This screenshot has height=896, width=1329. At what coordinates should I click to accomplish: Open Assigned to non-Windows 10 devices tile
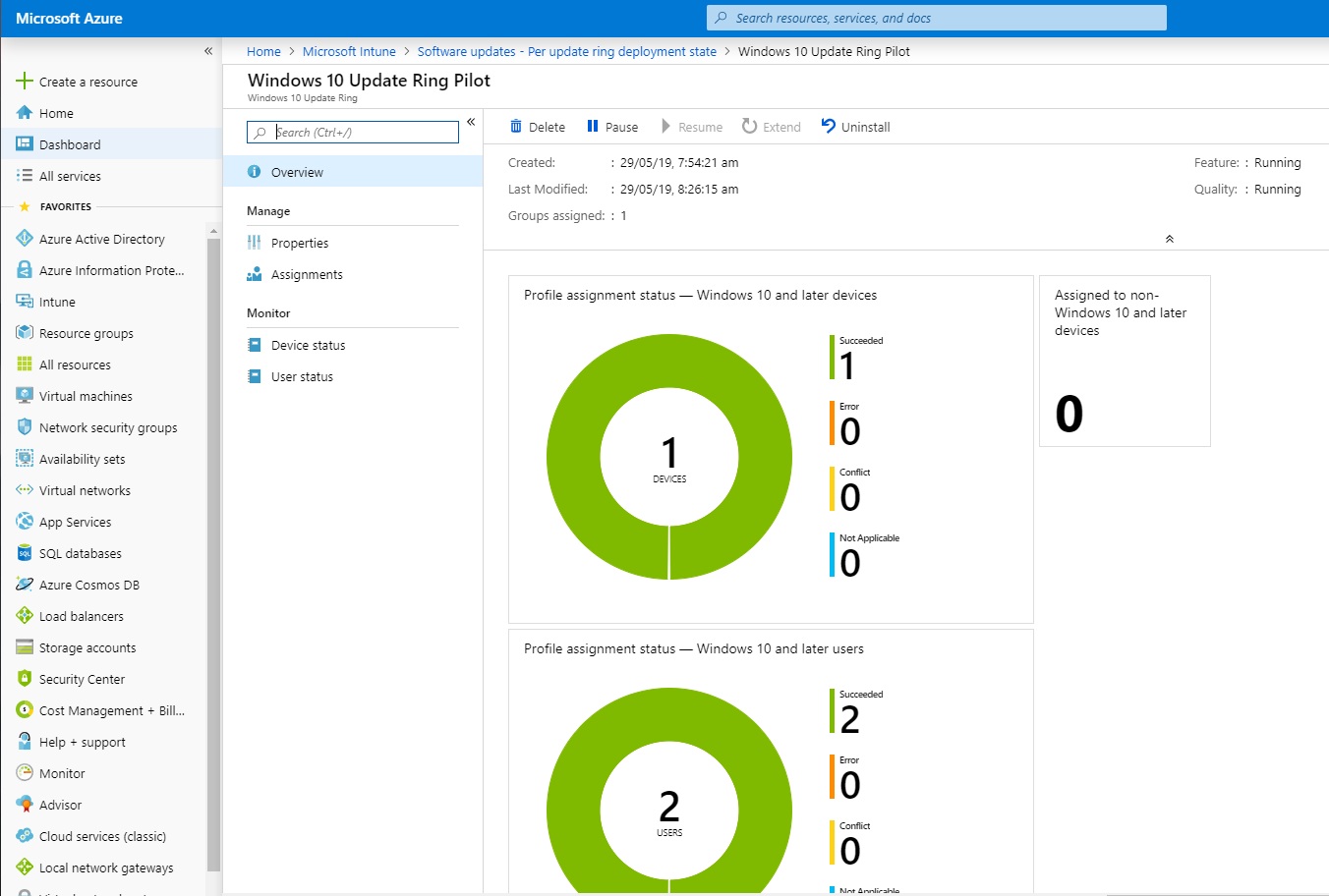click(1125, 361)
